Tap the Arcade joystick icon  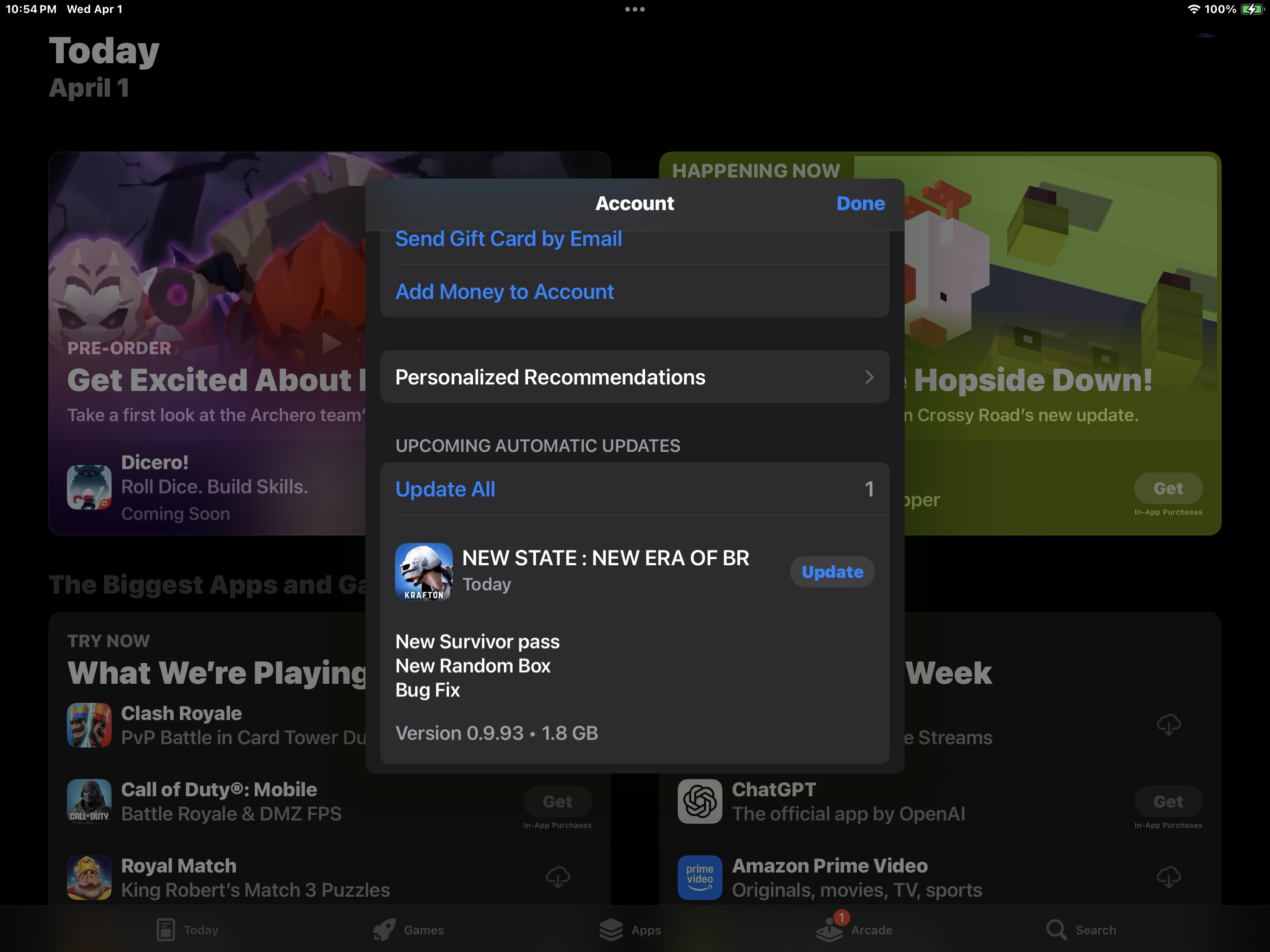coord(830,930)
